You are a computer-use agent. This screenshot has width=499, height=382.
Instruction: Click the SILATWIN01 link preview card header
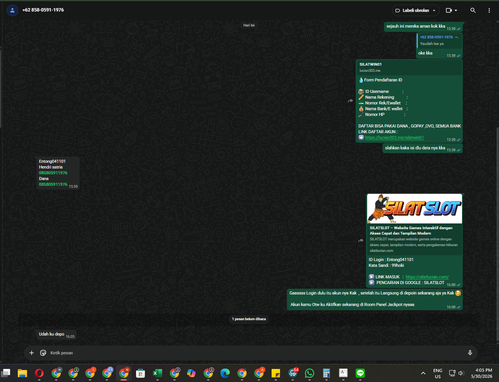tap(409, 67)
